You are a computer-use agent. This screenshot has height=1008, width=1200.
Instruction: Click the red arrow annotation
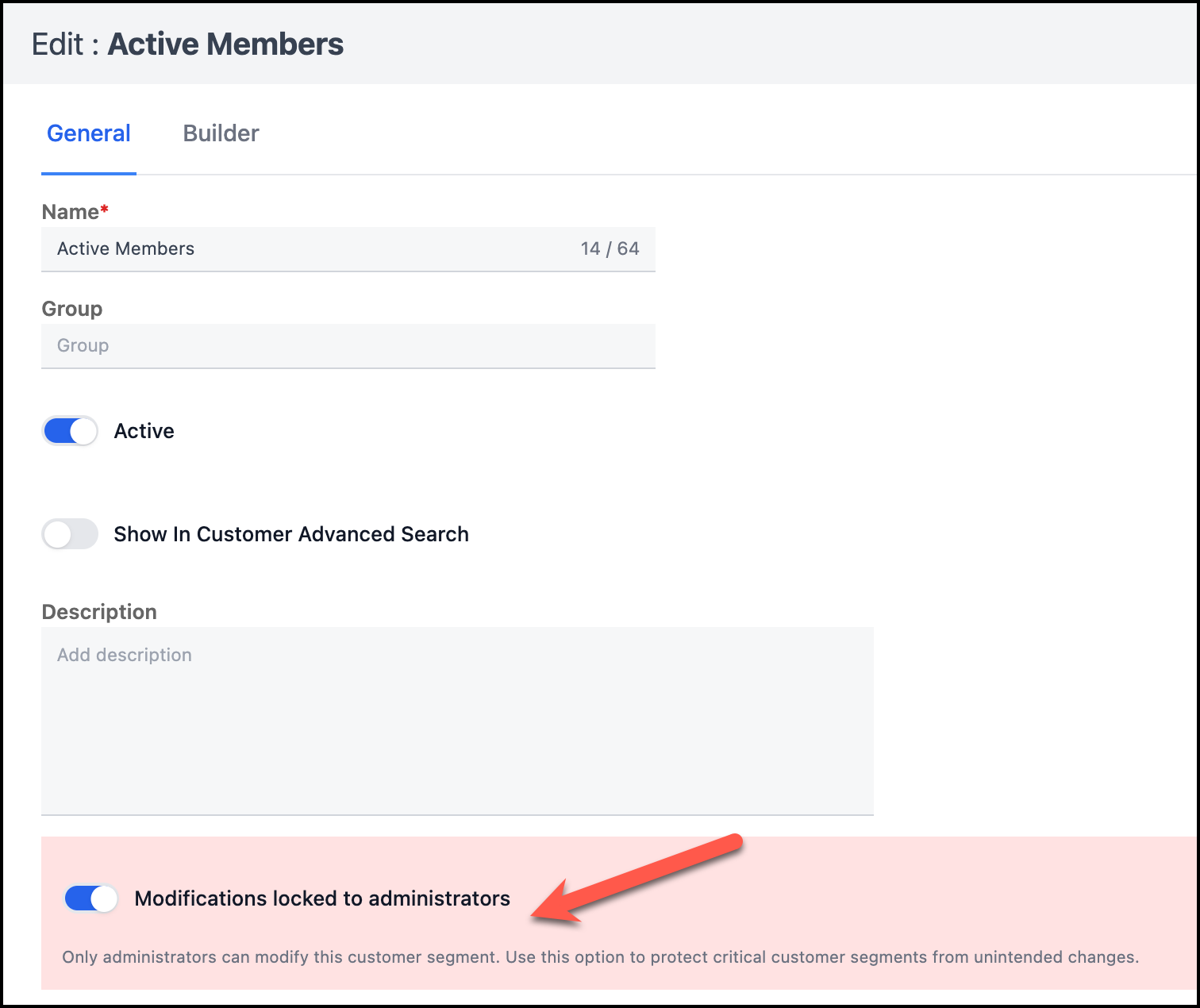(635, 881)
